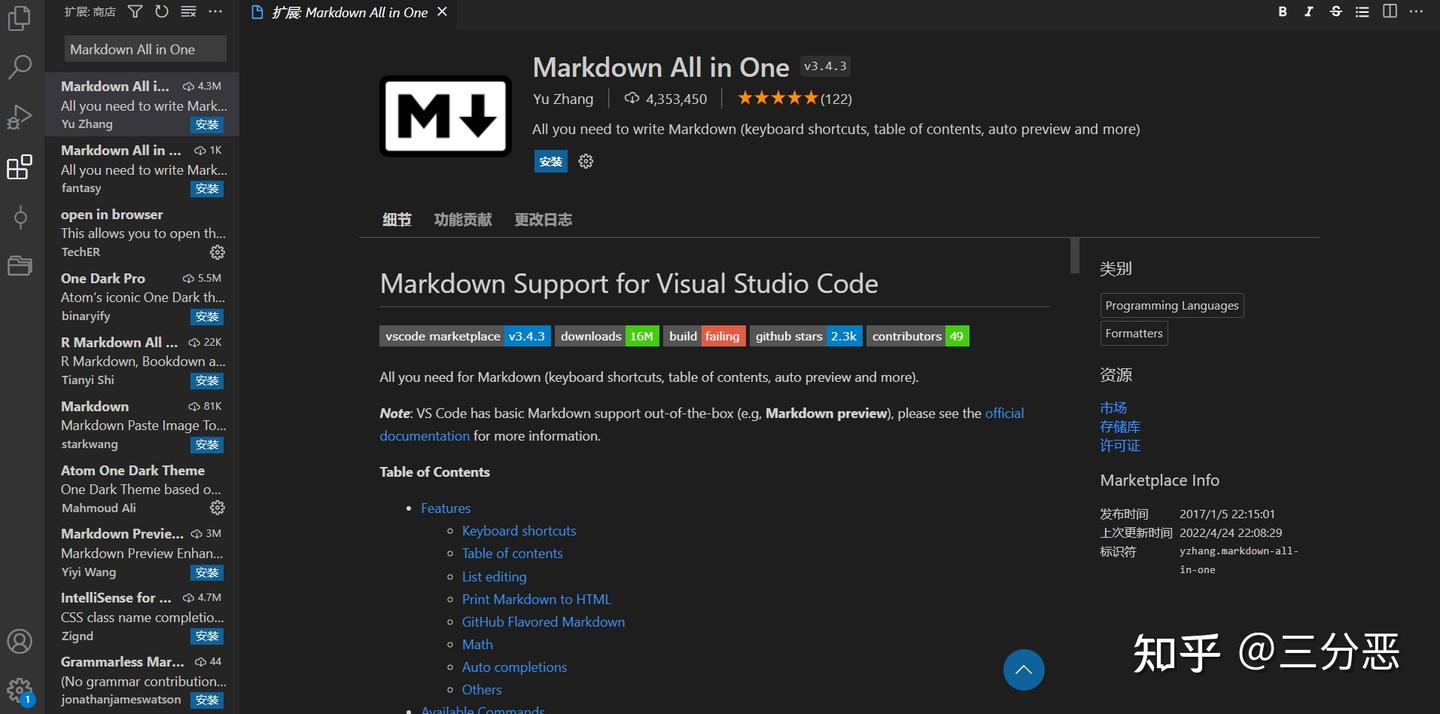Toggle italic formatting in the editor toolbar

point(1308,12)
